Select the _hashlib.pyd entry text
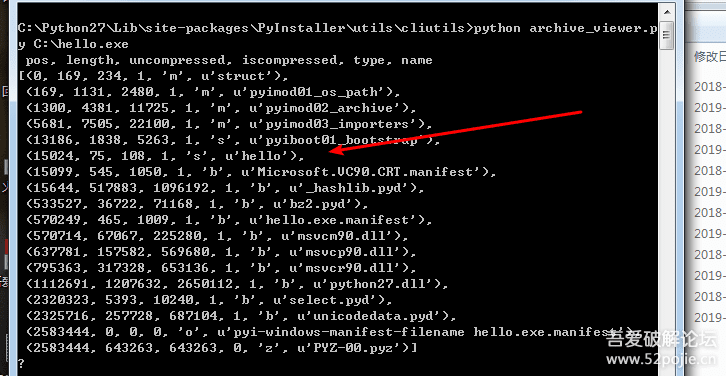This screenshot has height=376, width=726. click(356, 188)
